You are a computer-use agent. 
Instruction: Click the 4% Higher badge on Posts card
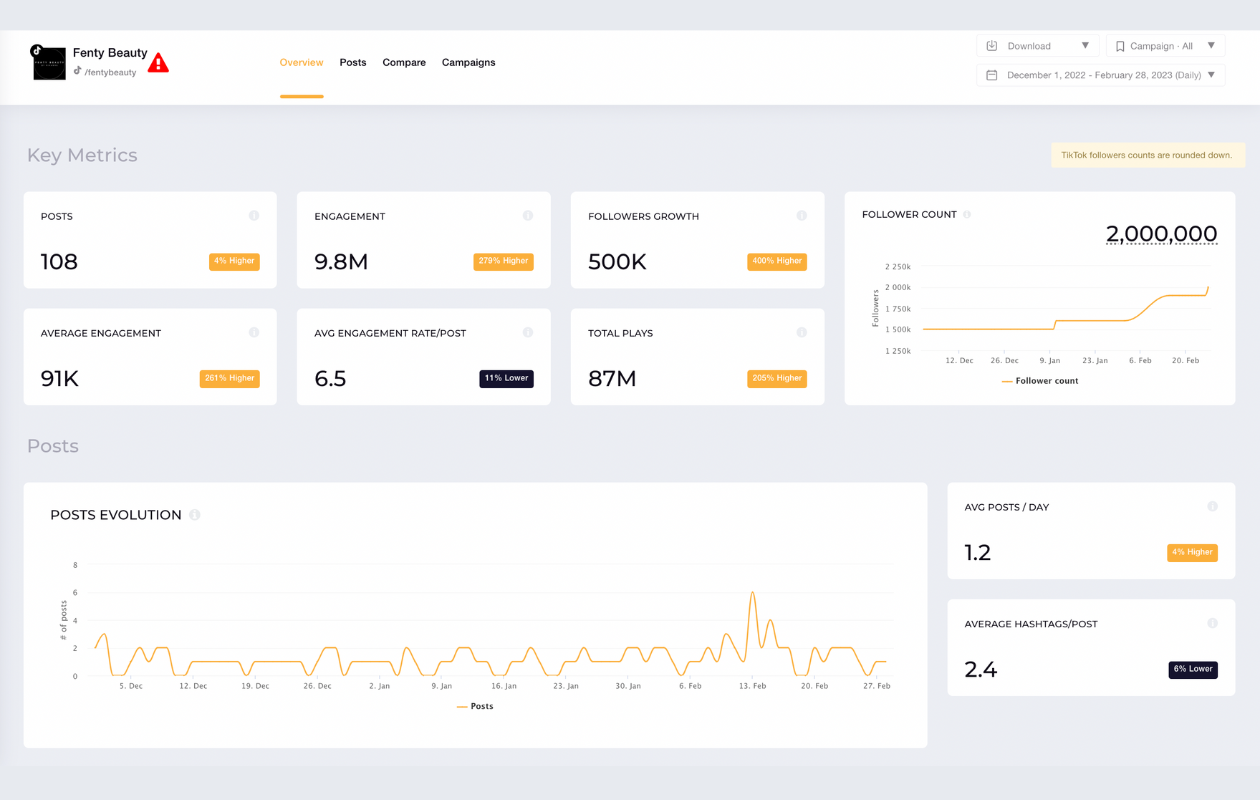coord(234,262)
